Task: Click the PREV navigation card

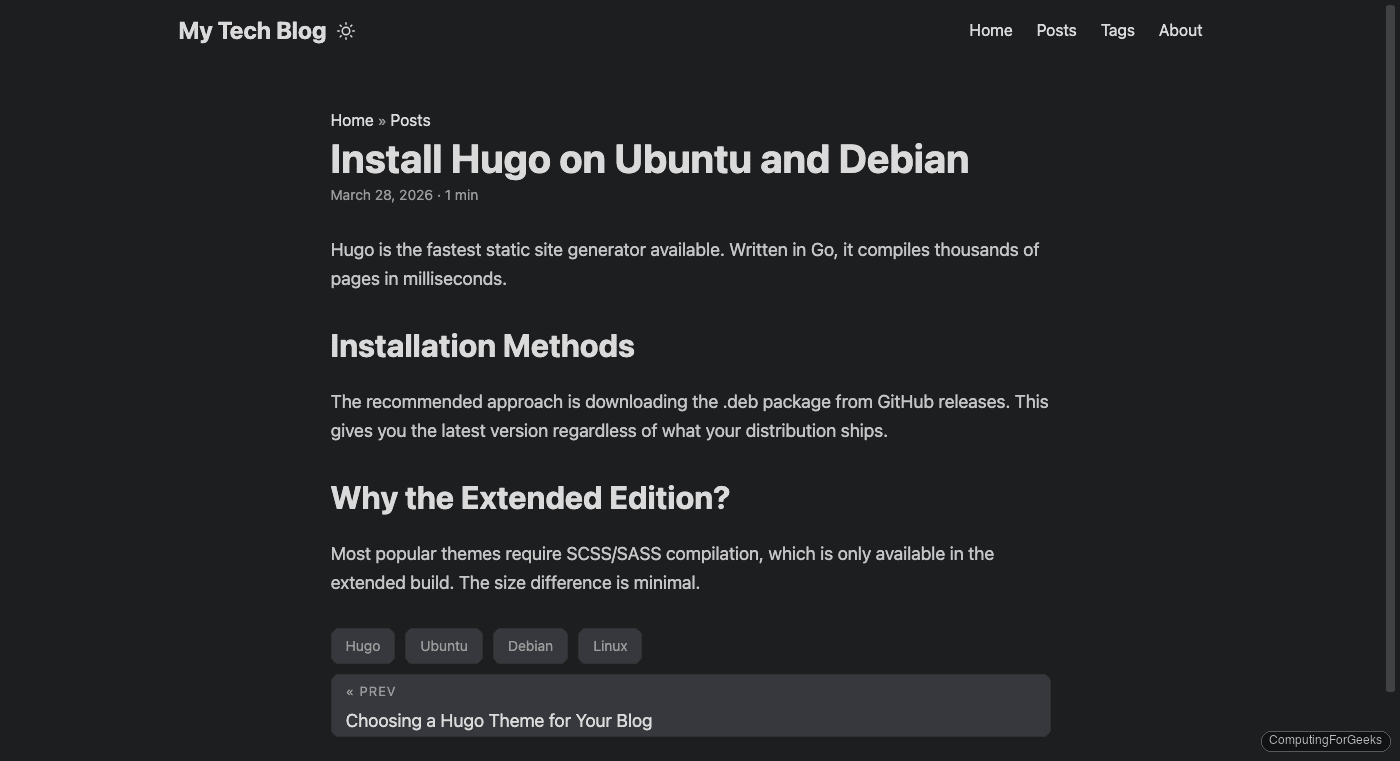Action: (x=690, y=704)
